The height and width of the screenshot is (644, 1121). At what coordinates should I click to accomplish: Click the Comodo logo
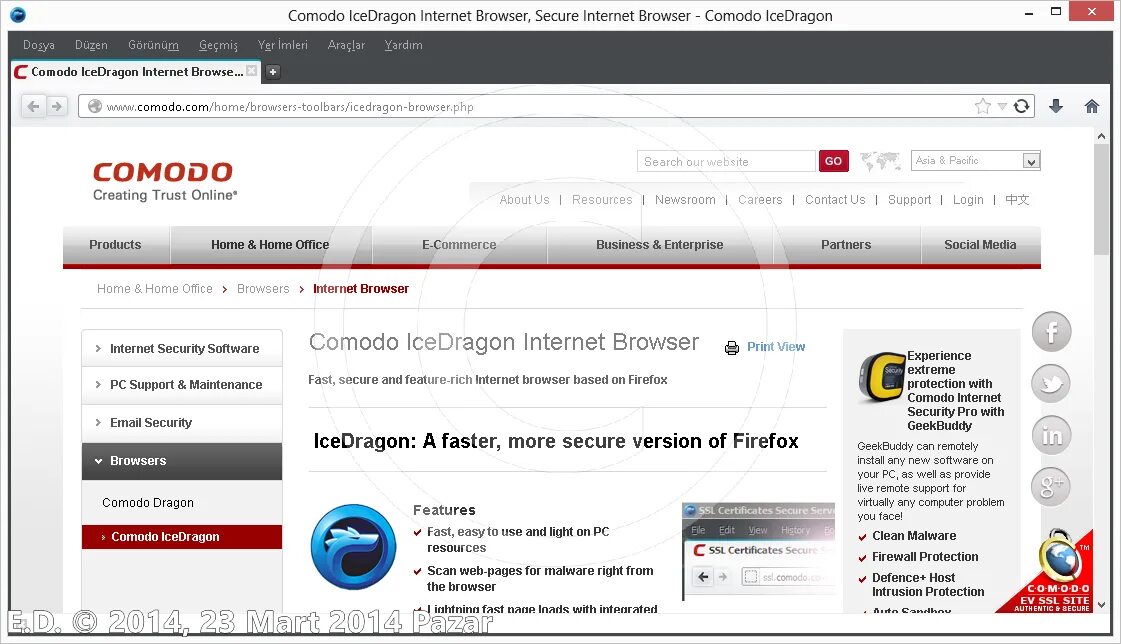(x=164, y=181)
